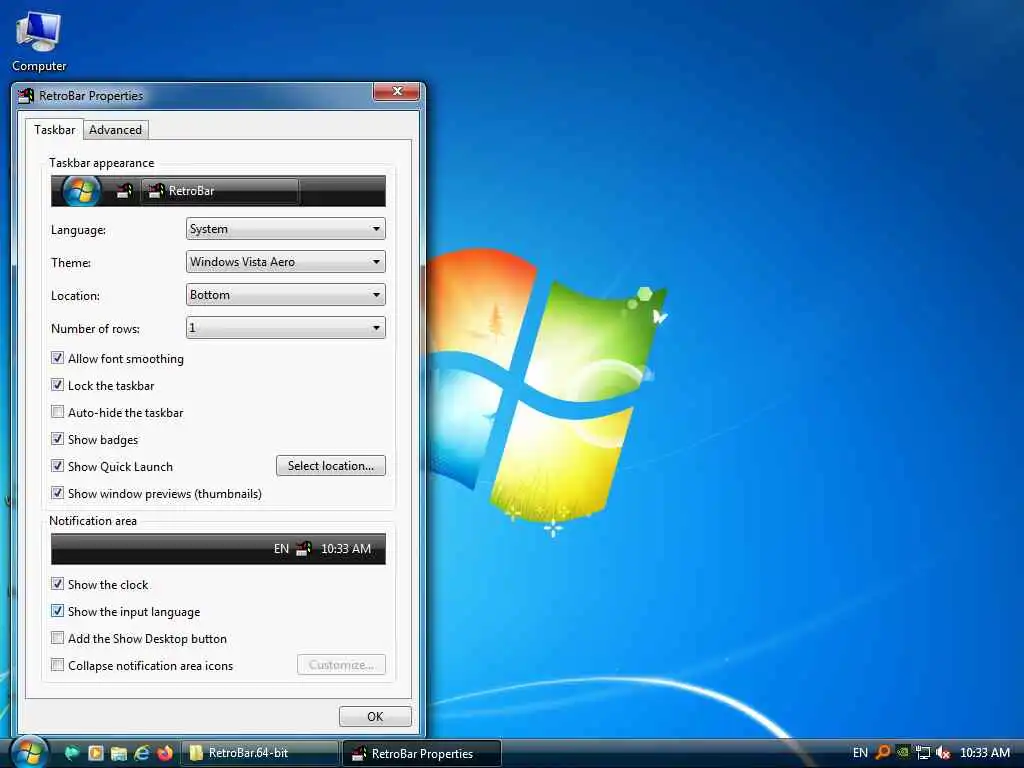Toggle Show the input language checkbox
The image size is (1024, 768).
tap(57, 611)
